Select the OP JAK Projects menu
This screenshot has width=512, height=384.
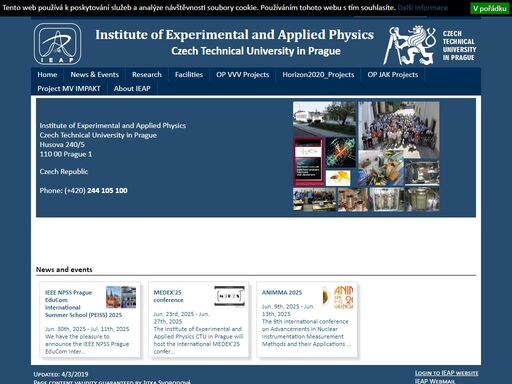click(393, 75)
